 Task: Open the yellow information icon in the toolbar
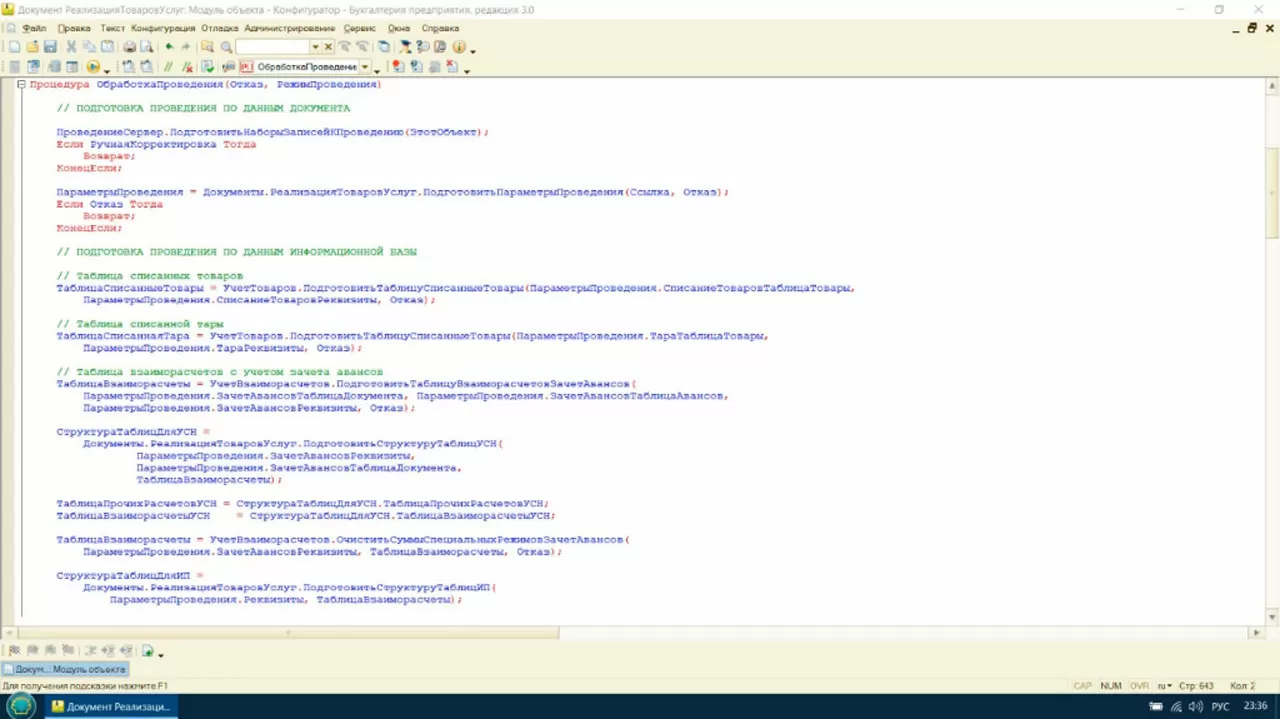click(459, 47)
